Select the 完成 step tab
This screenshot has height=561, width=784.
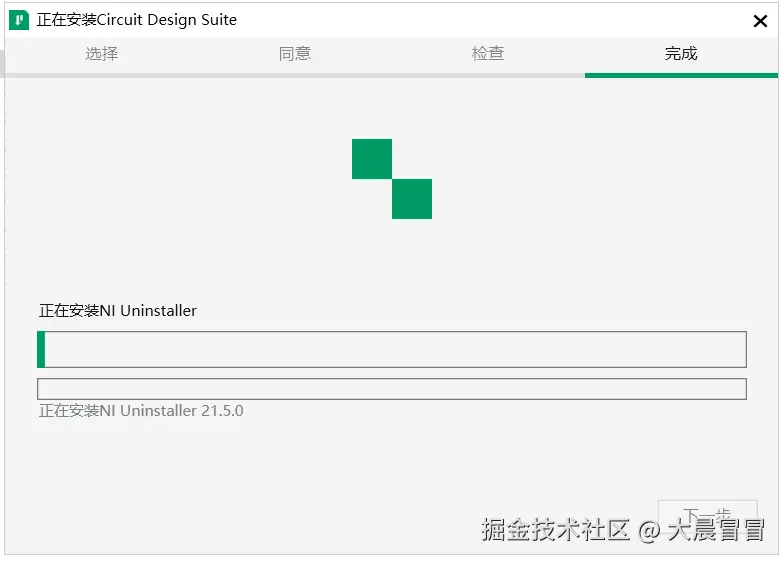tap(681, 54)
